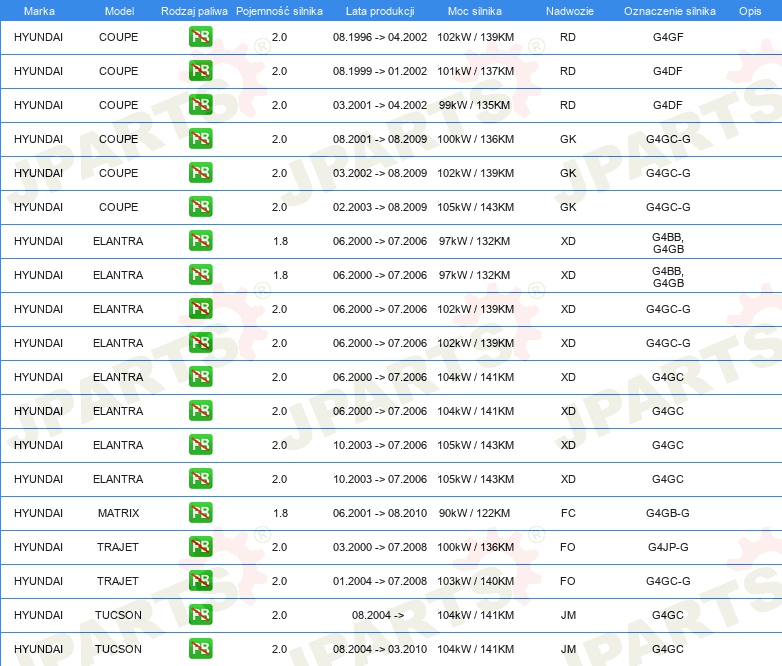Click the date range '01.2004 -> 07.2008'
The height and width of the screenshot is (666, 782).
coord(380,581)
